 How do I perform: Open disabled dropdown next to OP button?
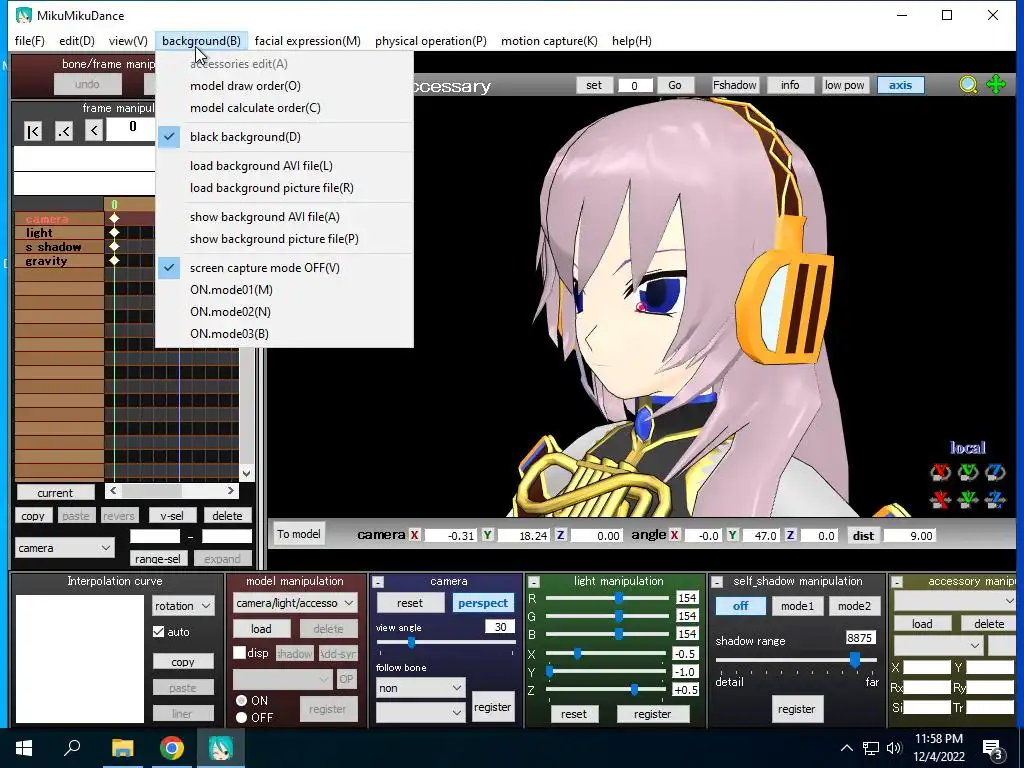click(x=283, y=679)
